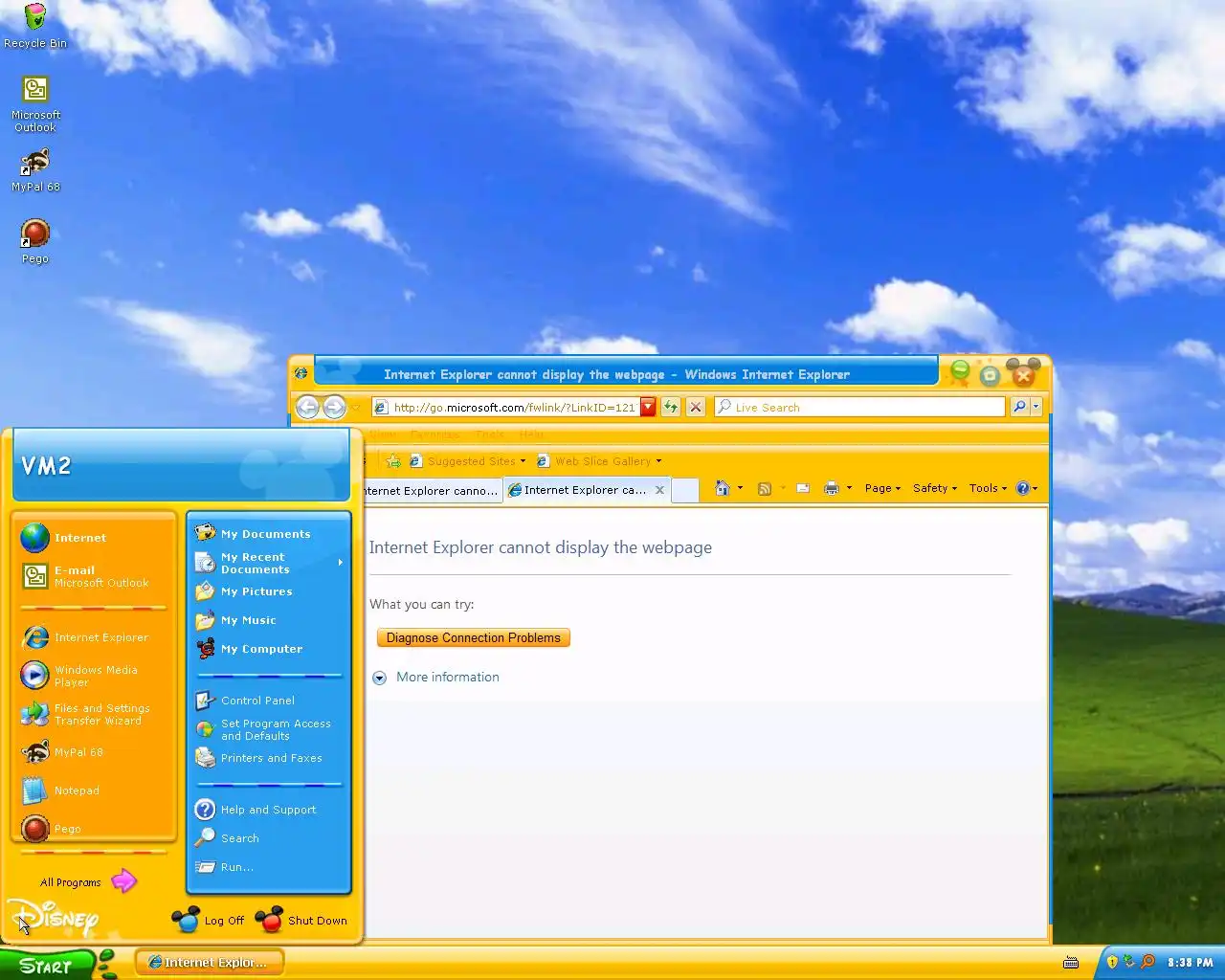Click the RSS Feeds icon
1225x980 pixels.
[765, 488]
